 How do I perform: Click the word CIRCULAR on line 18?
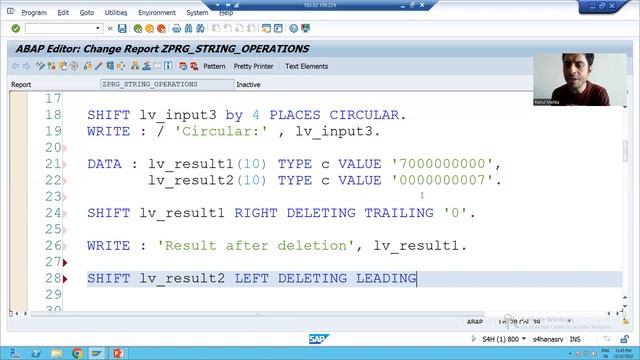point(364,115)
